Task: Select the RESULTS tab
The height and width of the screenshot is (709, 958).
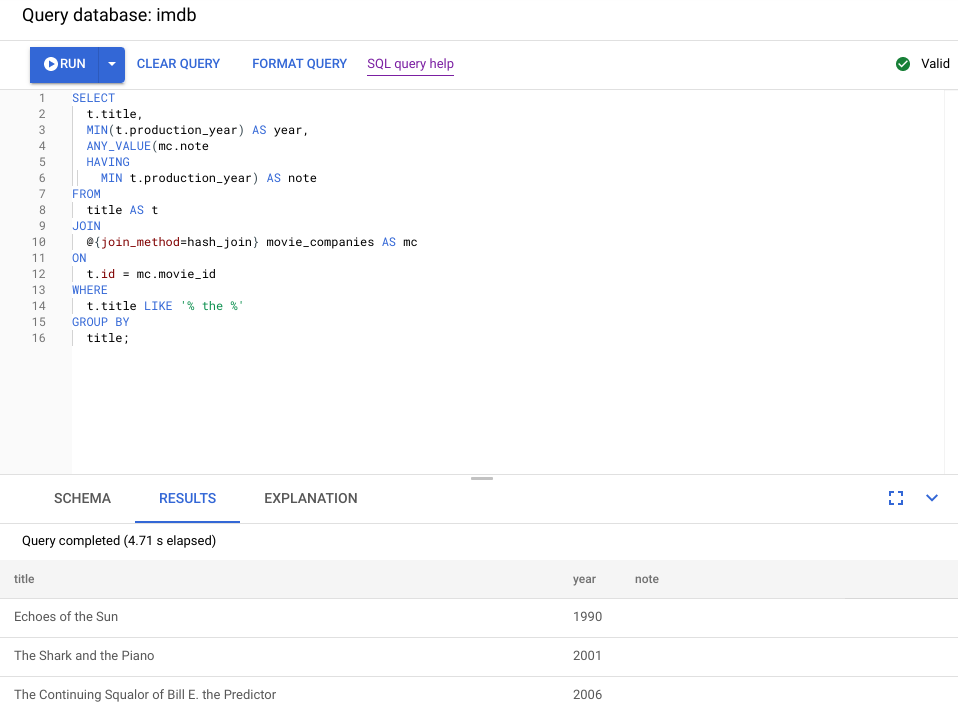Action: click(187, 497)
